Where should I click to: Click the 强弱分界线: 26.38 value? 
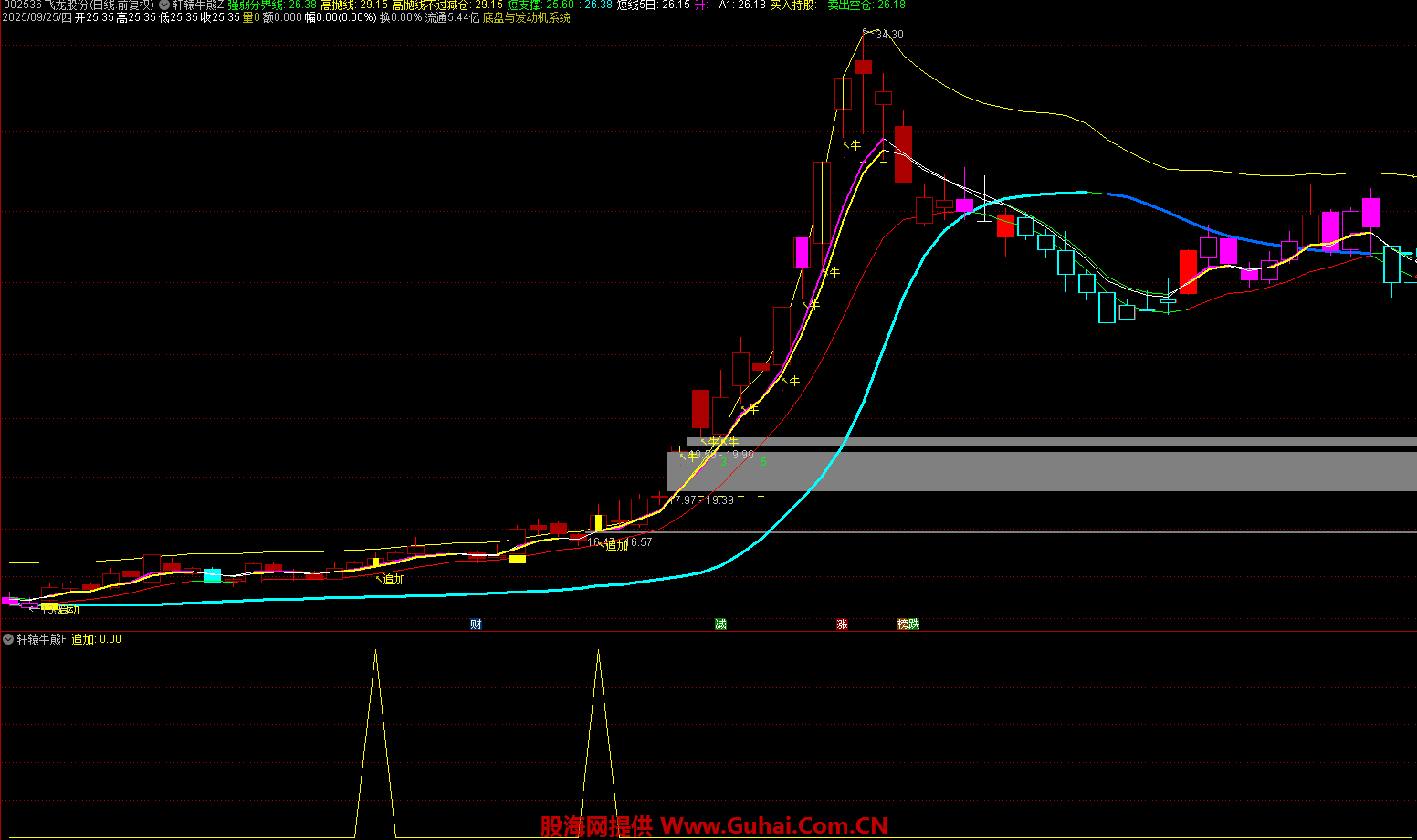point(272,5)
